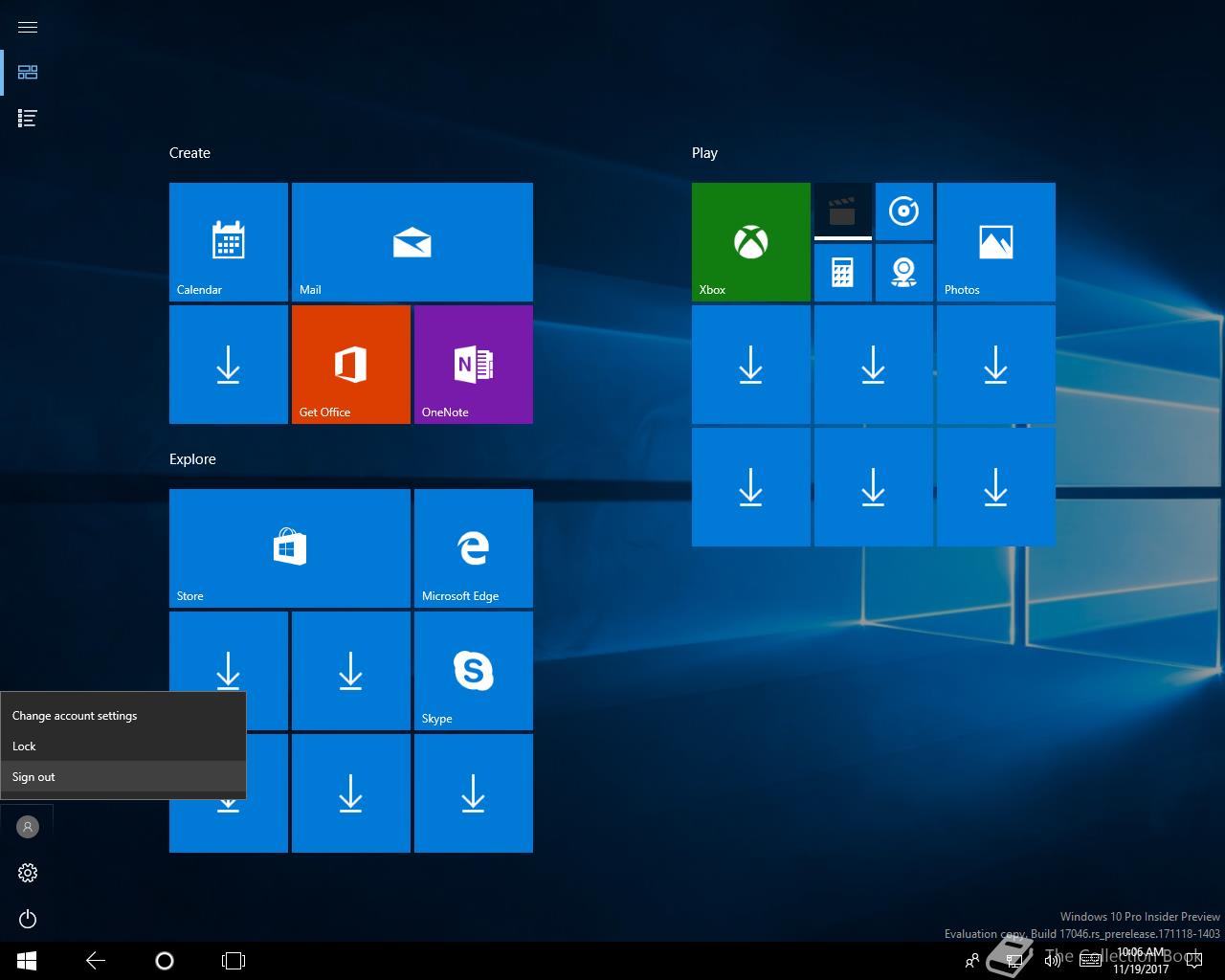Image resolution: width=1225 pixels, height=980 pixels.
Task: Show the All apps list
Action: pos(28,118)
